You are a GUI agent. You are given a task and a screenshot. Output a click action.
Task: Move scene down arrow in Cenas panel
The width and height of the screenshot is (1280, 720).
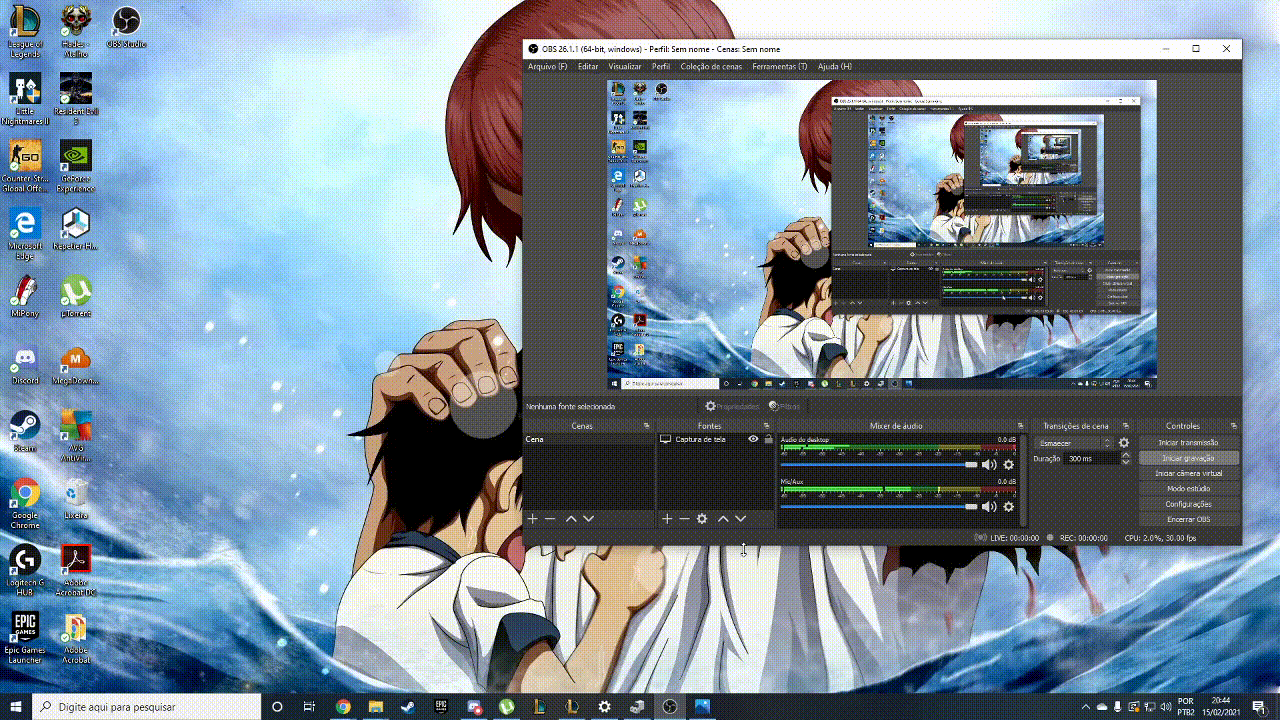click(x=589, y=519)
